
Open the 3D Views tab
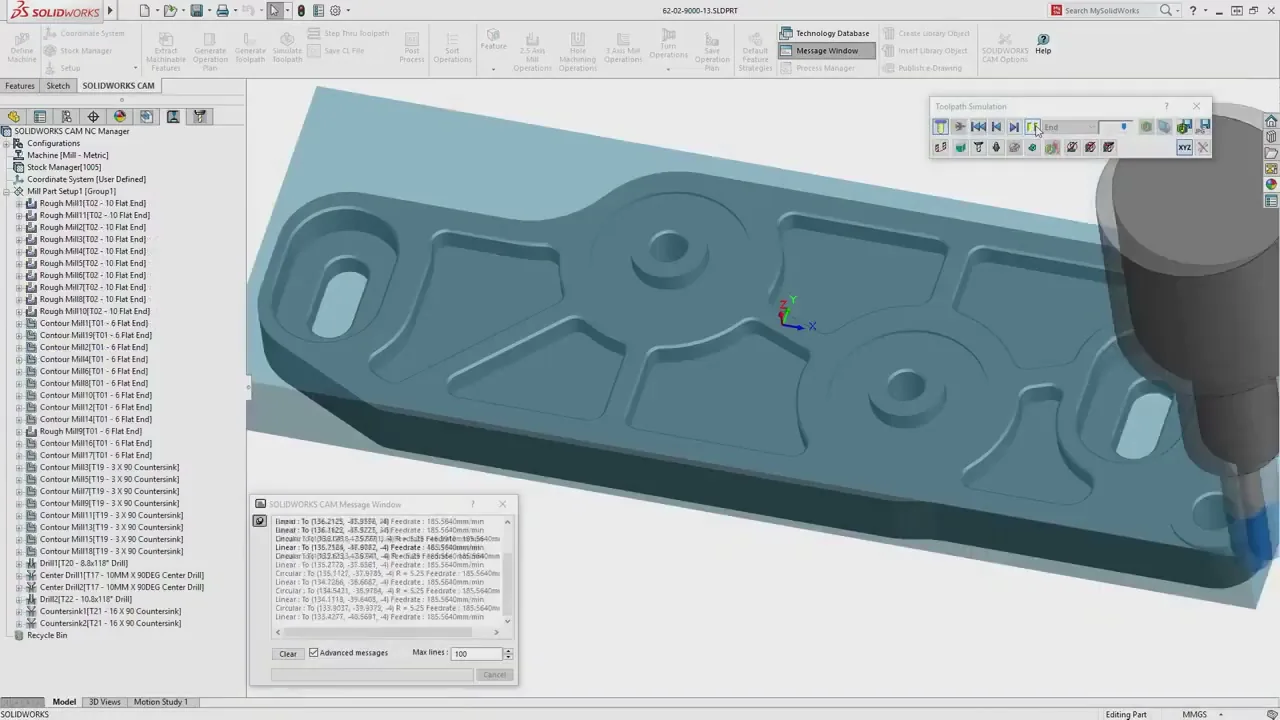[x=105, y=702]
